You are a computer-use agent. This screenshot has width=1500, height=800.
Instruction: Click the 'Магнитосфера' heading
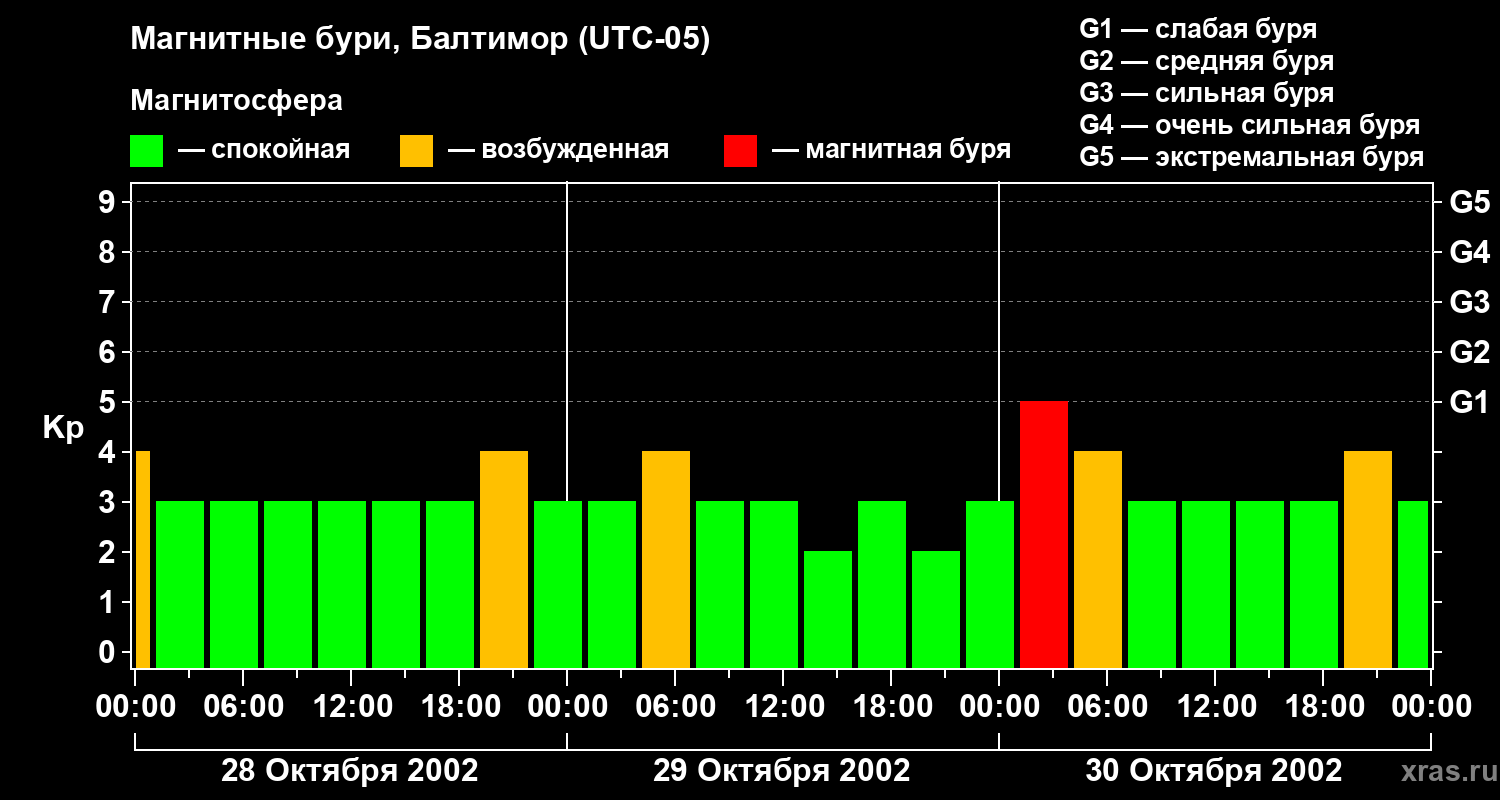(237, 101)
